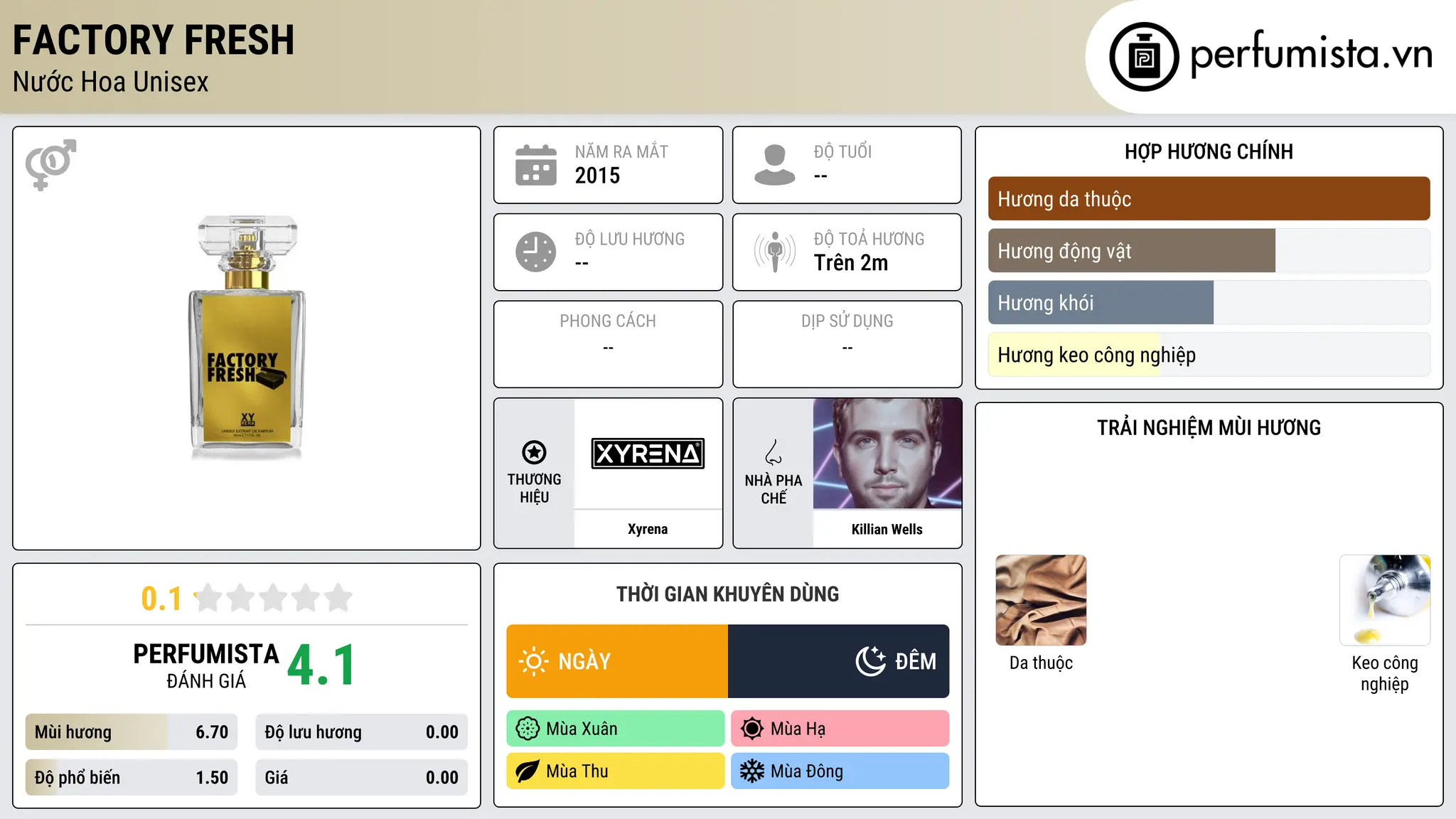Click the rating stars row
Viewport: 1456px width, 819px height.
click(x=274, y=598)
